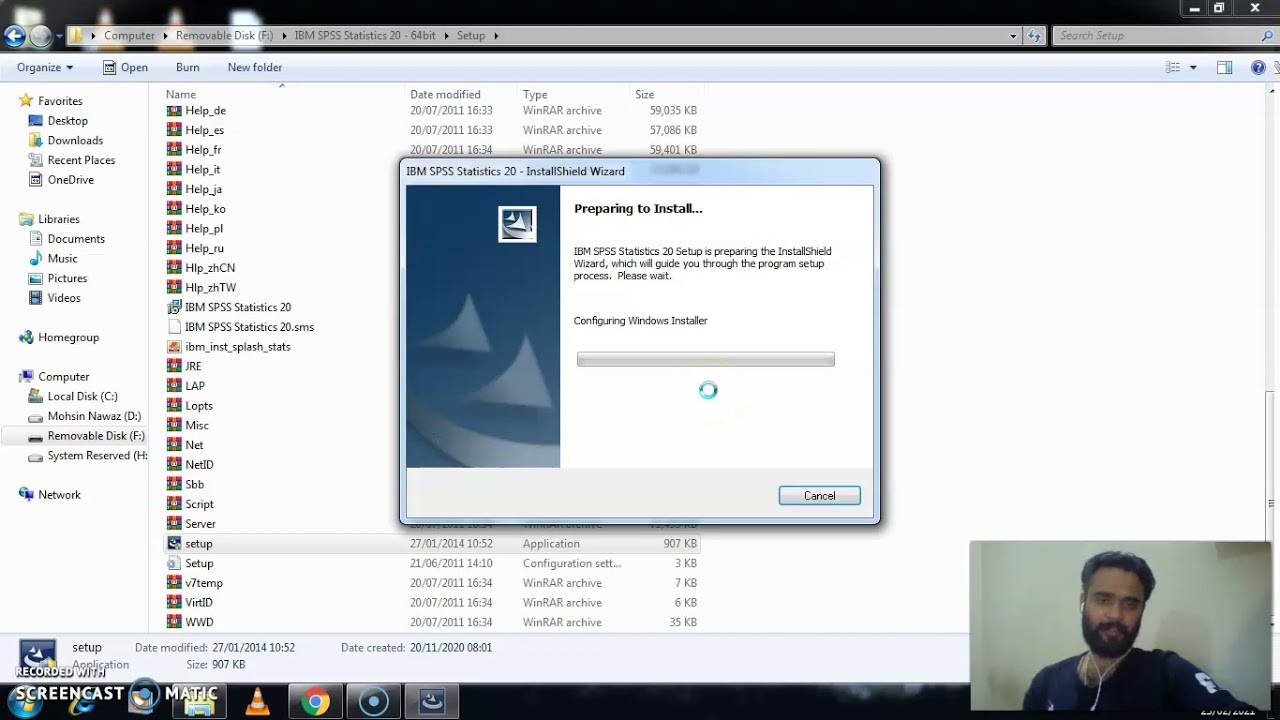Image resolution: width=1280 pixels, height=720 pixels.
Task: Click the Libraries icon in navigation pane
Action: point(25,219)
